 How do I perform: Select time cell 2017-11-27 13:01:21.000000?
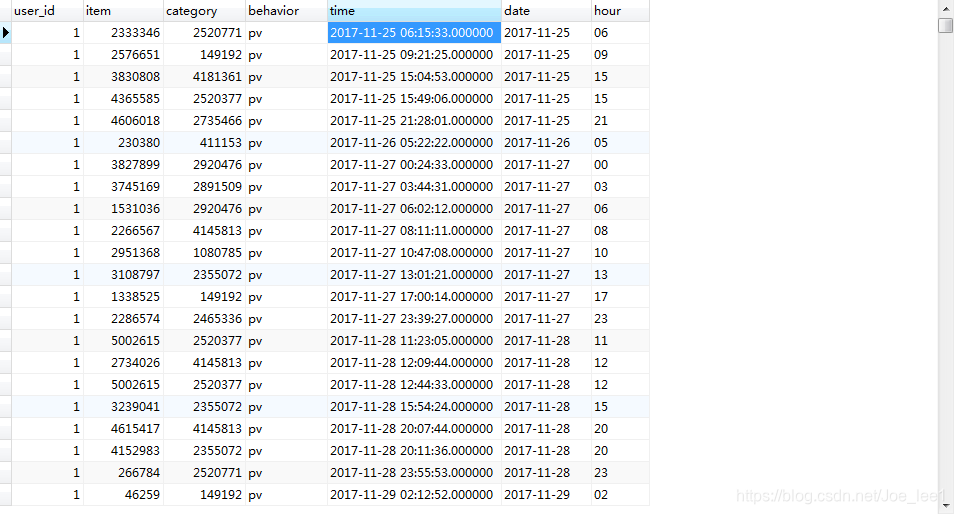click(414, 275)
